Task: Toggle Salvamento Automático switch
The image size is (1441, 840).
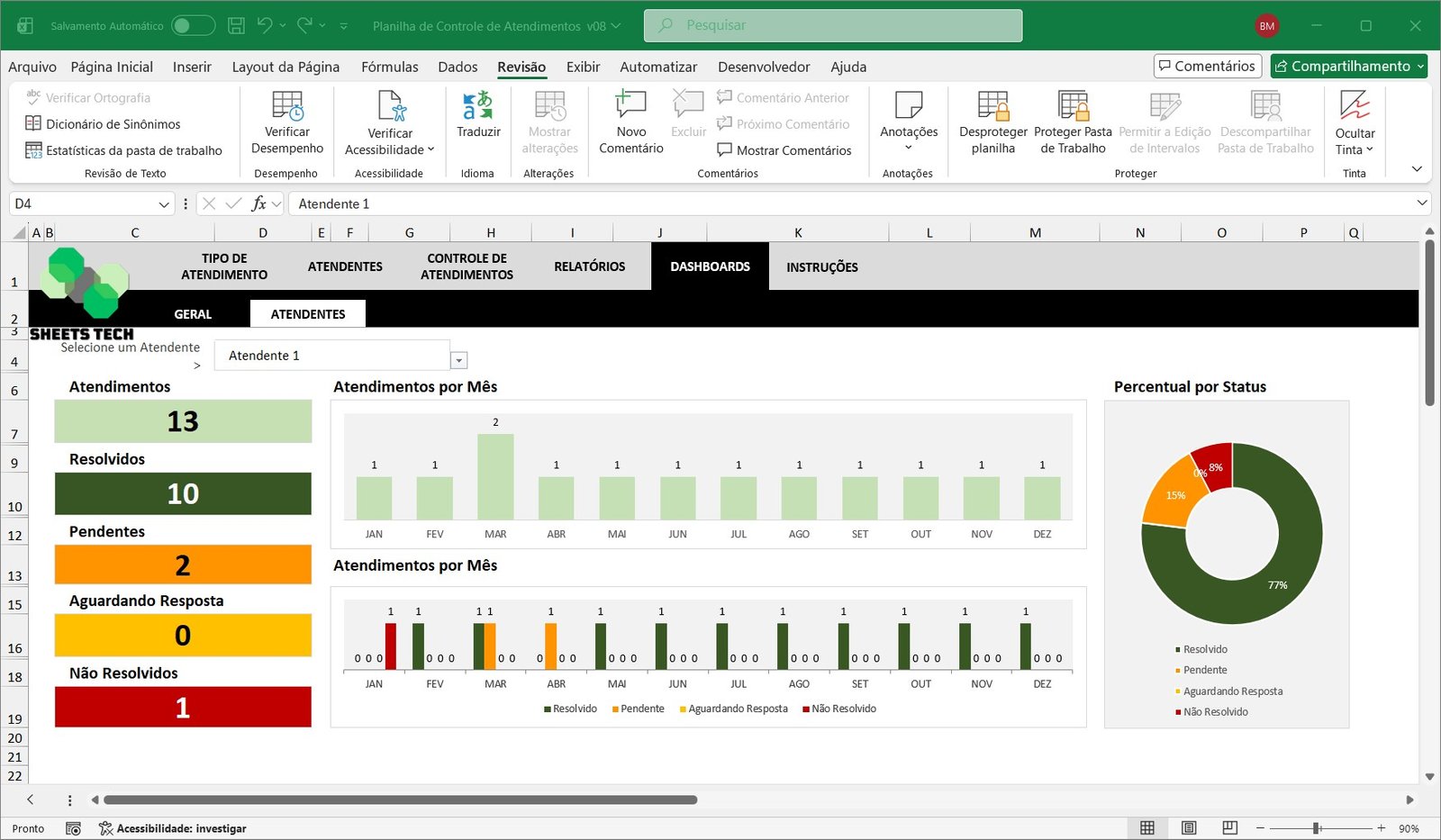Action: [x=193, y=26]
